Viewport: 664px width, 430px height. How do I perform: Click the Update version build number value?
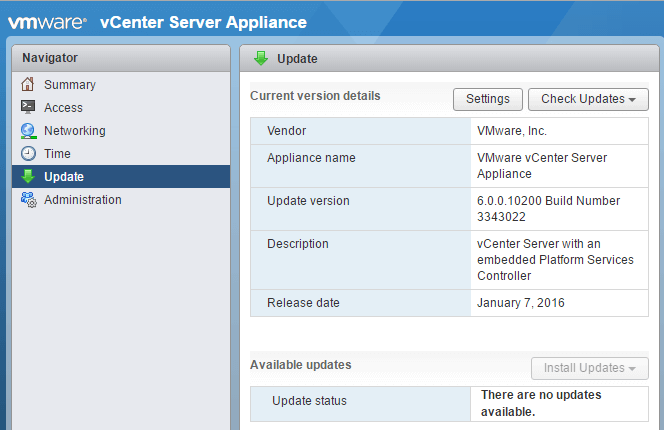coord(549,208)
